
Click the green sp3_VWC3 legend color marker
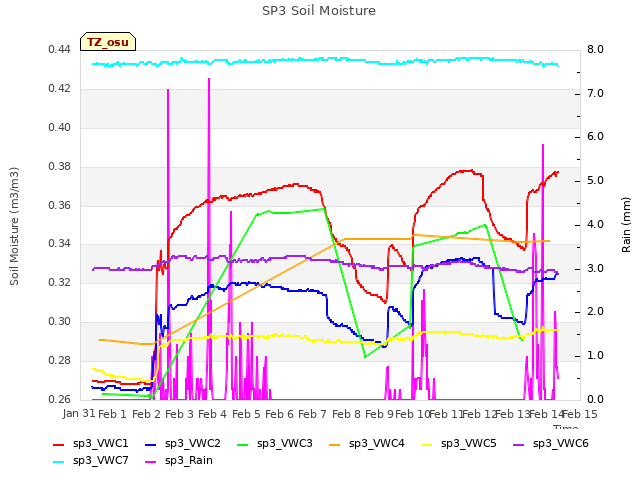(x=243, y=445)
